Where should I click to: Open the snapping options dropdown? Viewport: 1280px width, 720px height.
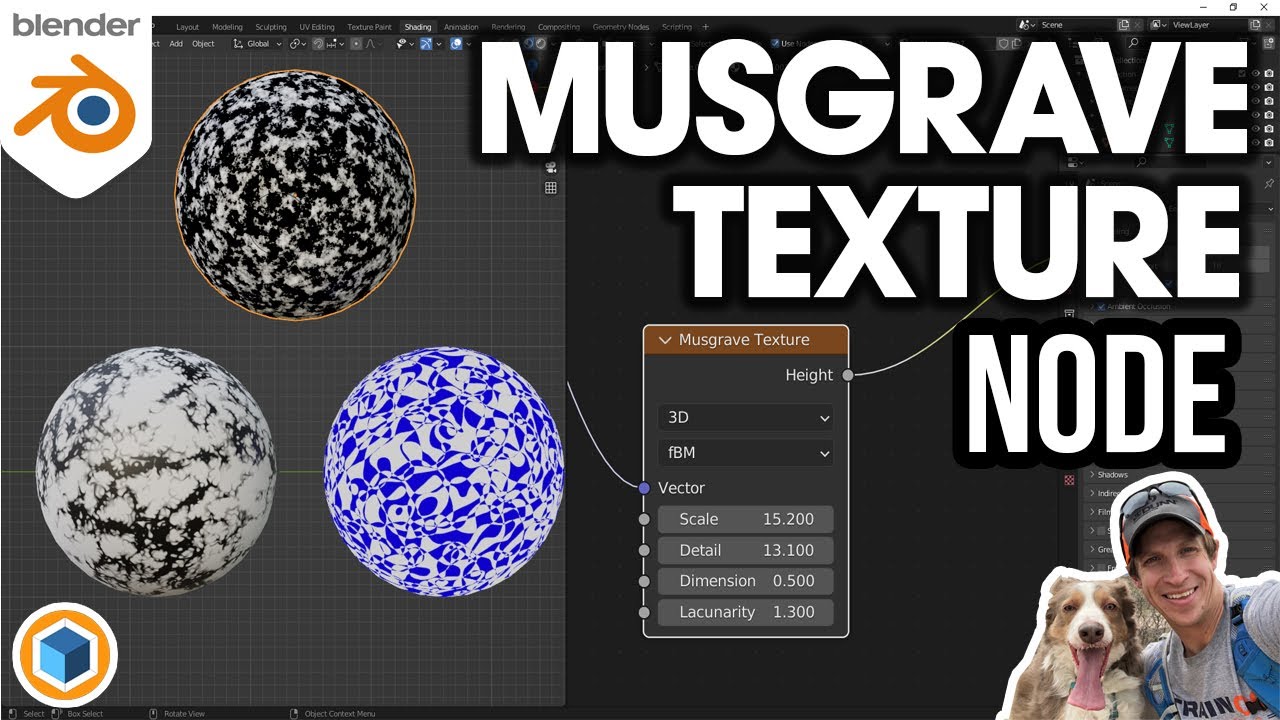(333, 43)
